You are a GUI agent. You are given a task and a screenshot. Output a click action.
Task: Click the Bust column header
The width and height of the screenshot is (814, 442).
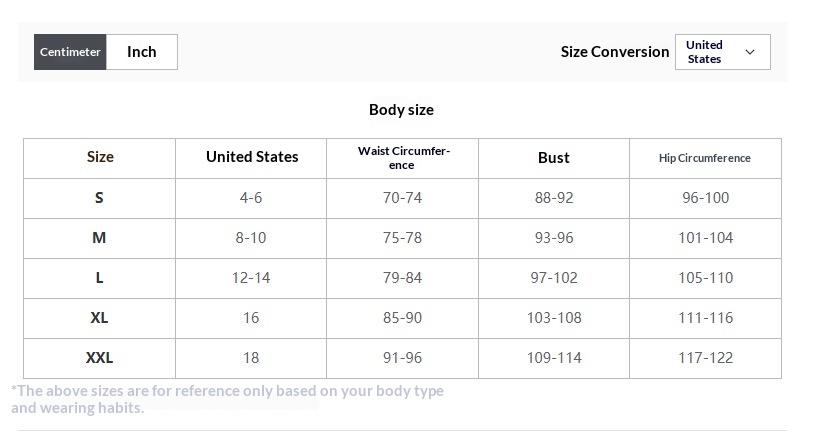coord(554,158)
